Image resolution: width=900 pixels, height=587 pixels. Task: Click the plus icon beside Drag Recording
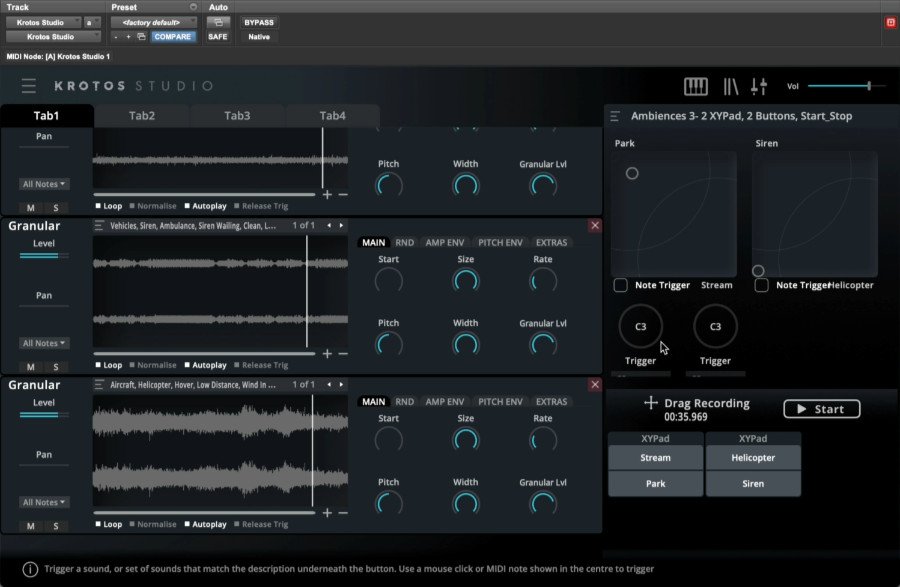pos(650,403)
